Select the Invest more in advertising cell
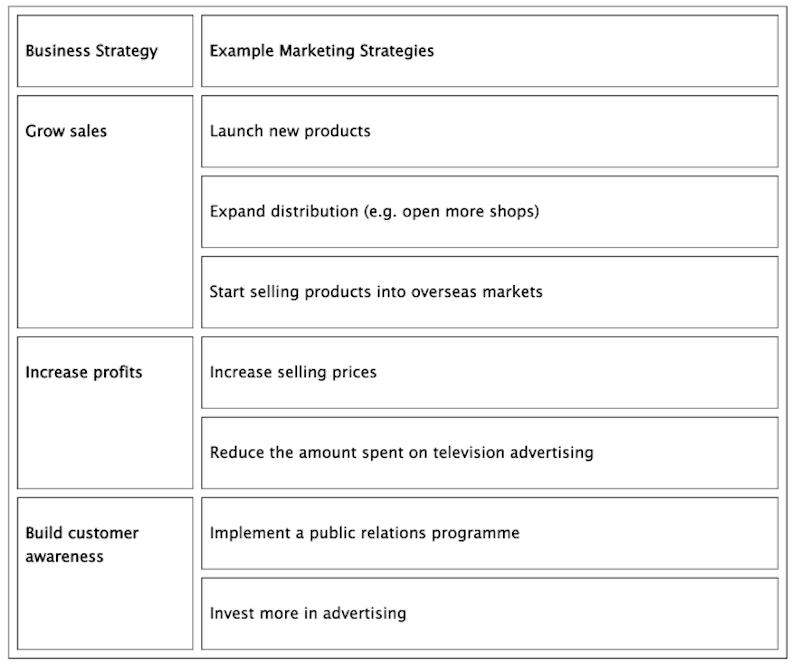The width and height of the screenshot is (800, 667). coord(490,613)
